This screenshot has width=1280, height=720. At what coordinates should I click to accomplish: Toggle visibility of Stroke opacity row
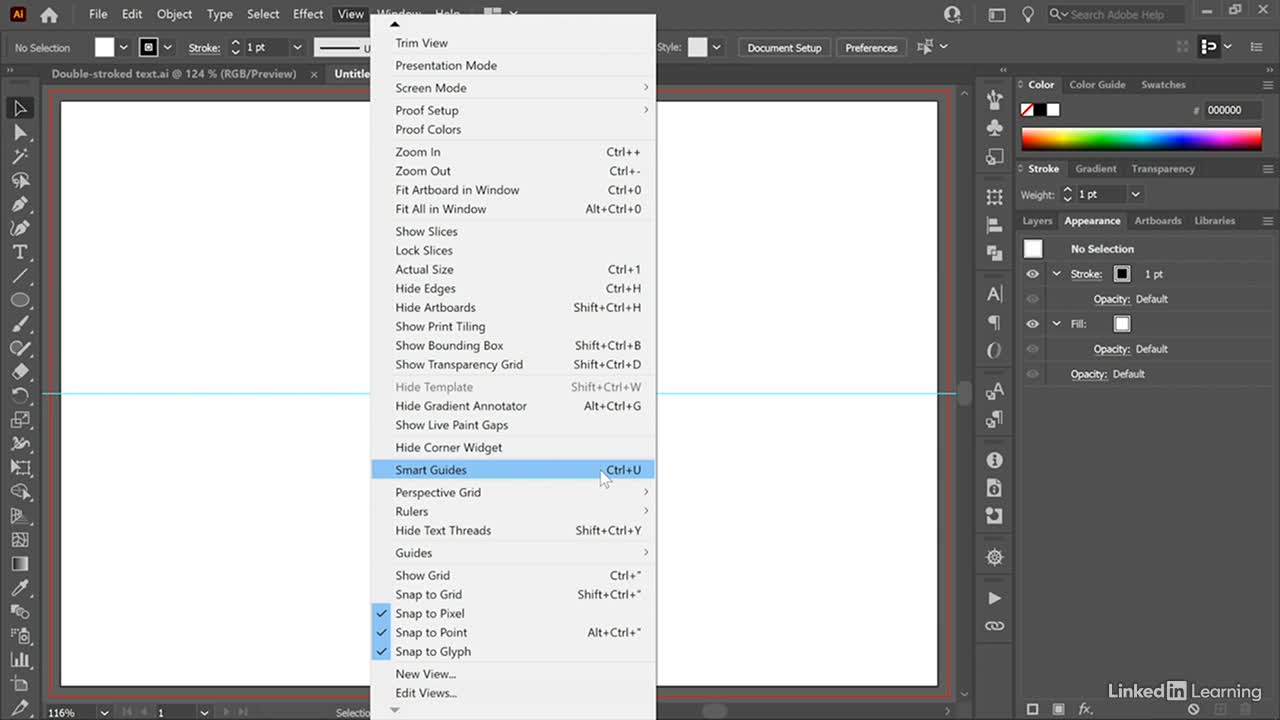pyautogui.click(x=1032, y=299)
